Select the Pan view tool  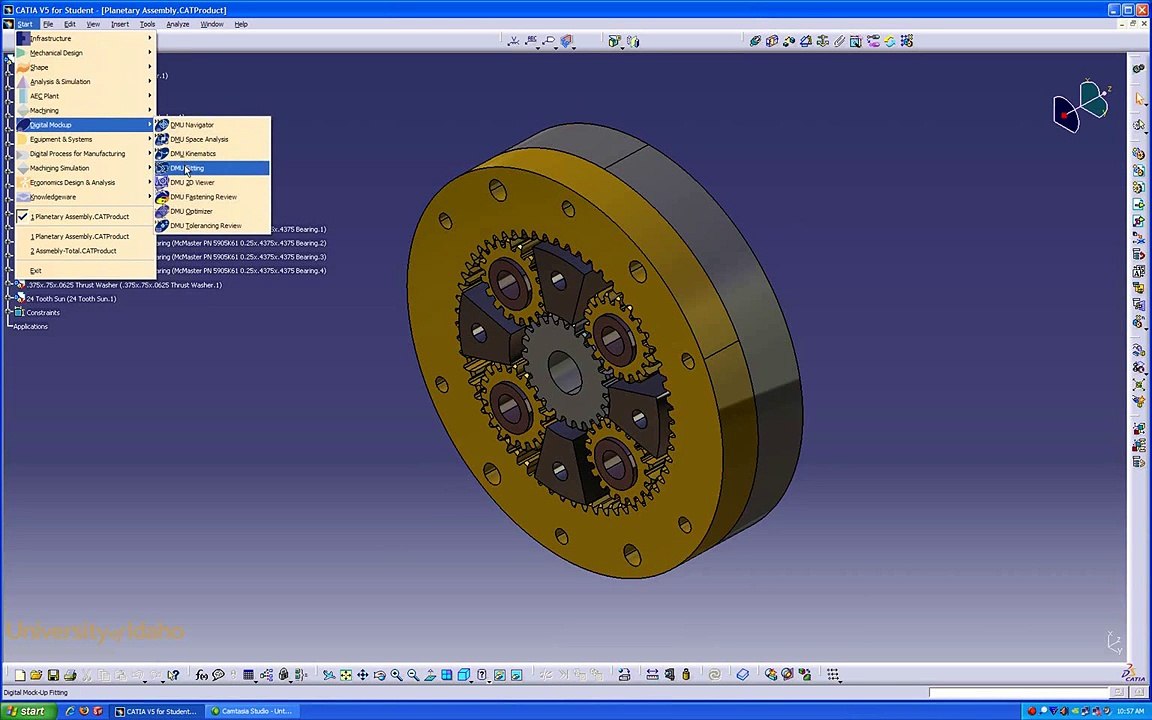(362, 675)
